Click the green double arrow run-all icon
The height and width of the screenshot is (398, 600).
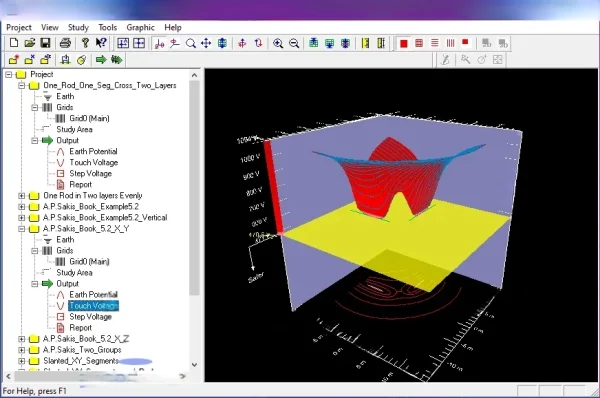point(117,59)
